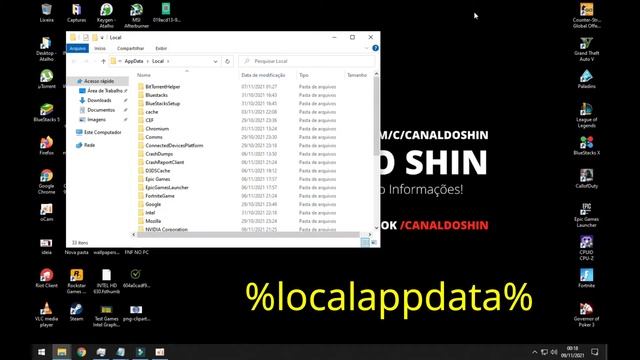Open Documentos in navigation pane
640x360 pixels.
pyautogui.click(x=101, y=110)
